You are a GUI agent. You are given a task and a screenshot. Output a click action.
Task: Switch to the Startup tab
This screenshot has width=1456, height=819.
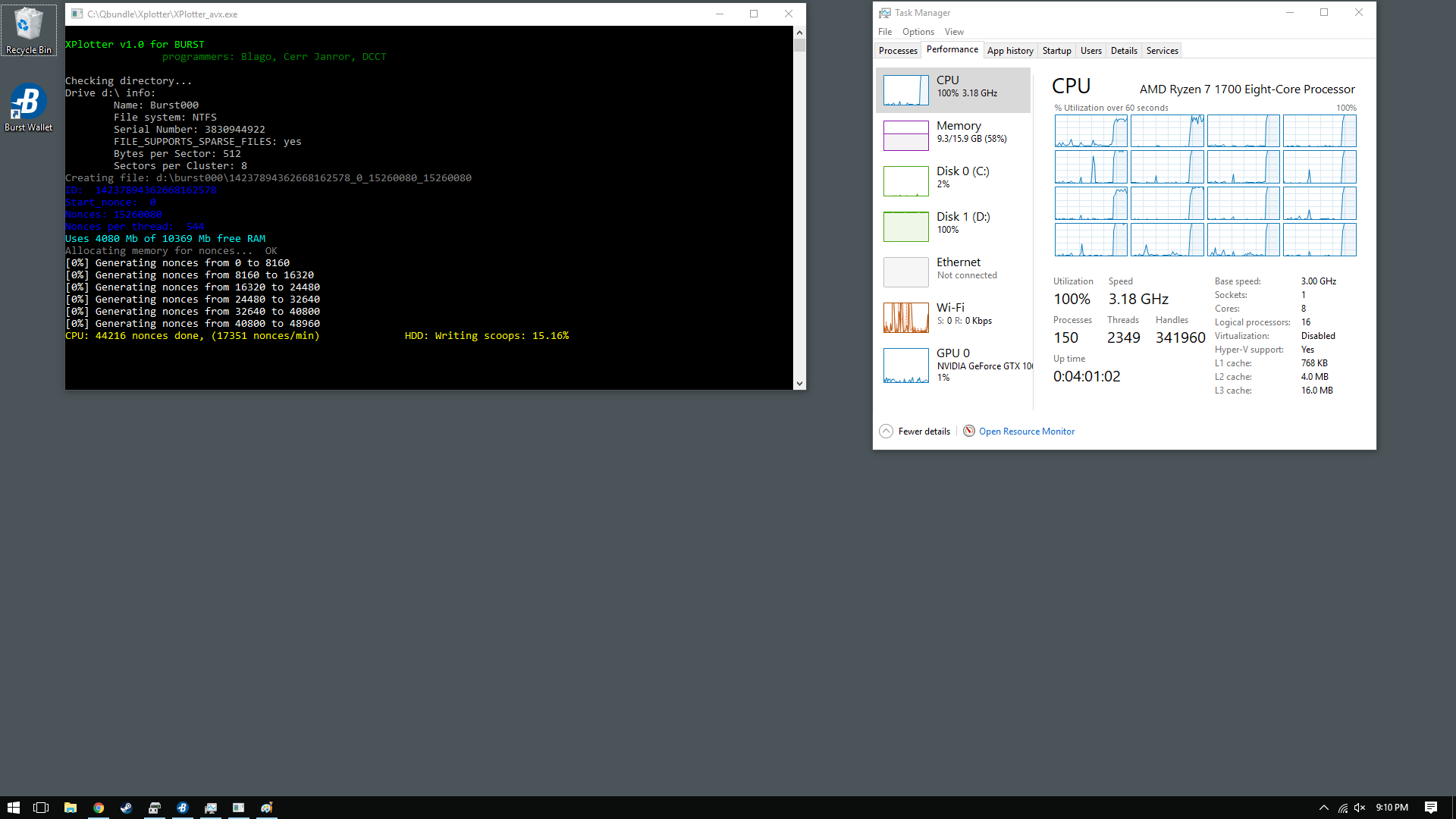click(x=1056, y=51)
